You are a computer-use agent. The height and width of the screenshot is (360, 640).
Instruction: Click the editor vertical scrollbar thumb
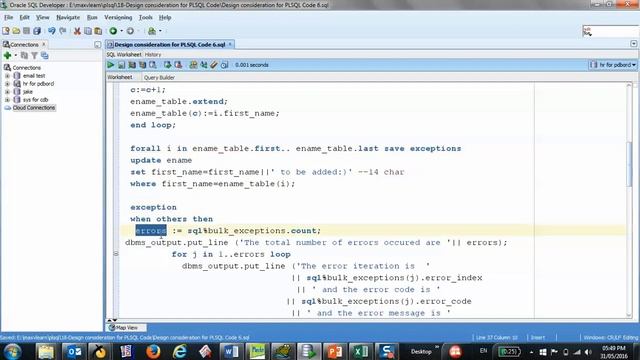629,165
